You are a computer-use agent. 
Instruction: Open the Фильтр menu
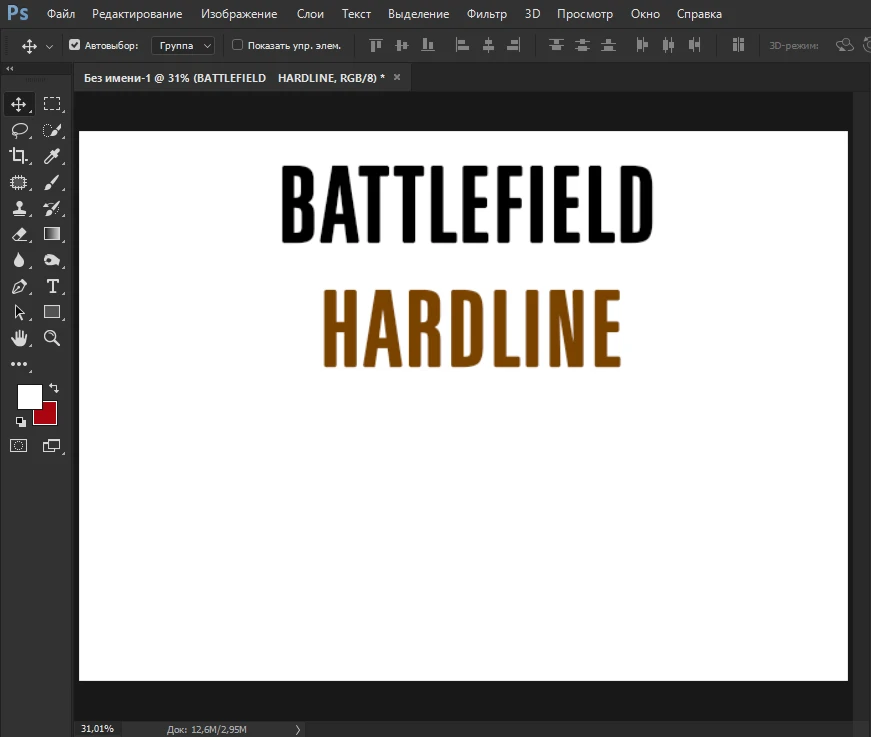point(487,13)
